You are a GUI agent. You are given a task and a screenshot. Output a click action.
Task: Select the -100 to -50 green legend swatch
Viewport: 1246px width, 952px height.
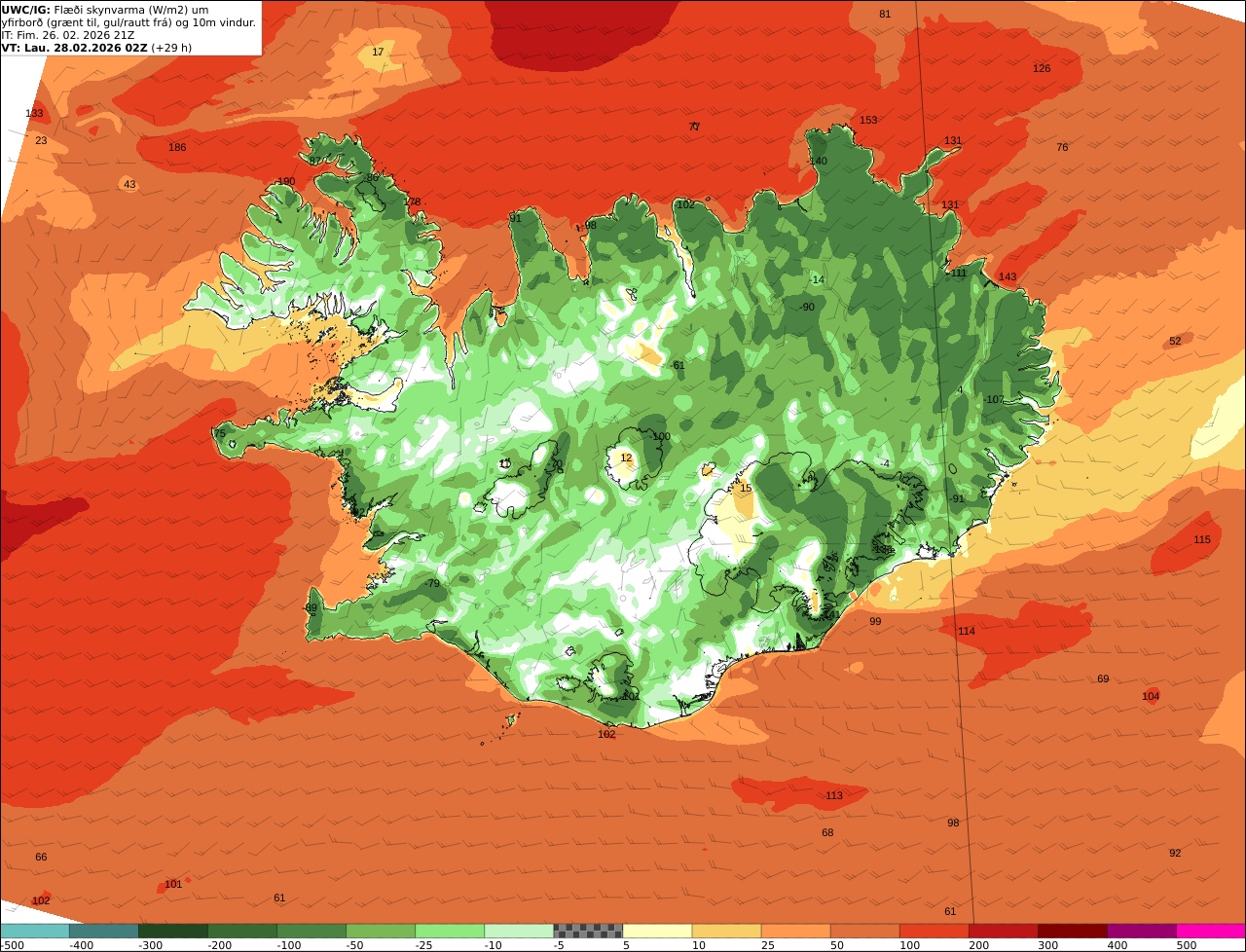tap(312, 931)
